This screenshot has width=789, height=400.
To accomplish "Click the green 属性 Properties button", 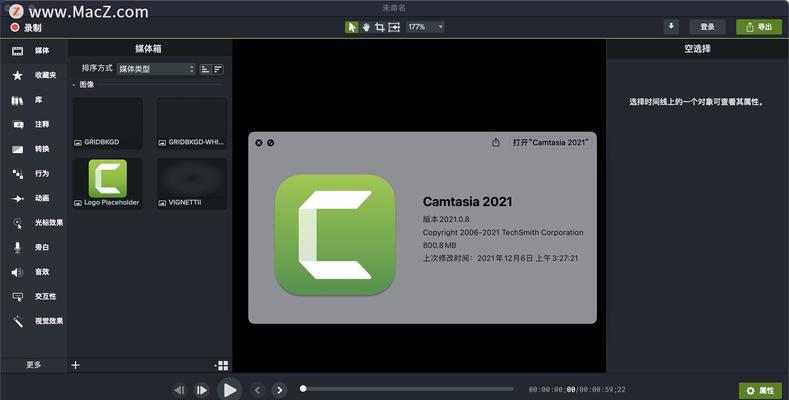I will (x=760, y=390).
